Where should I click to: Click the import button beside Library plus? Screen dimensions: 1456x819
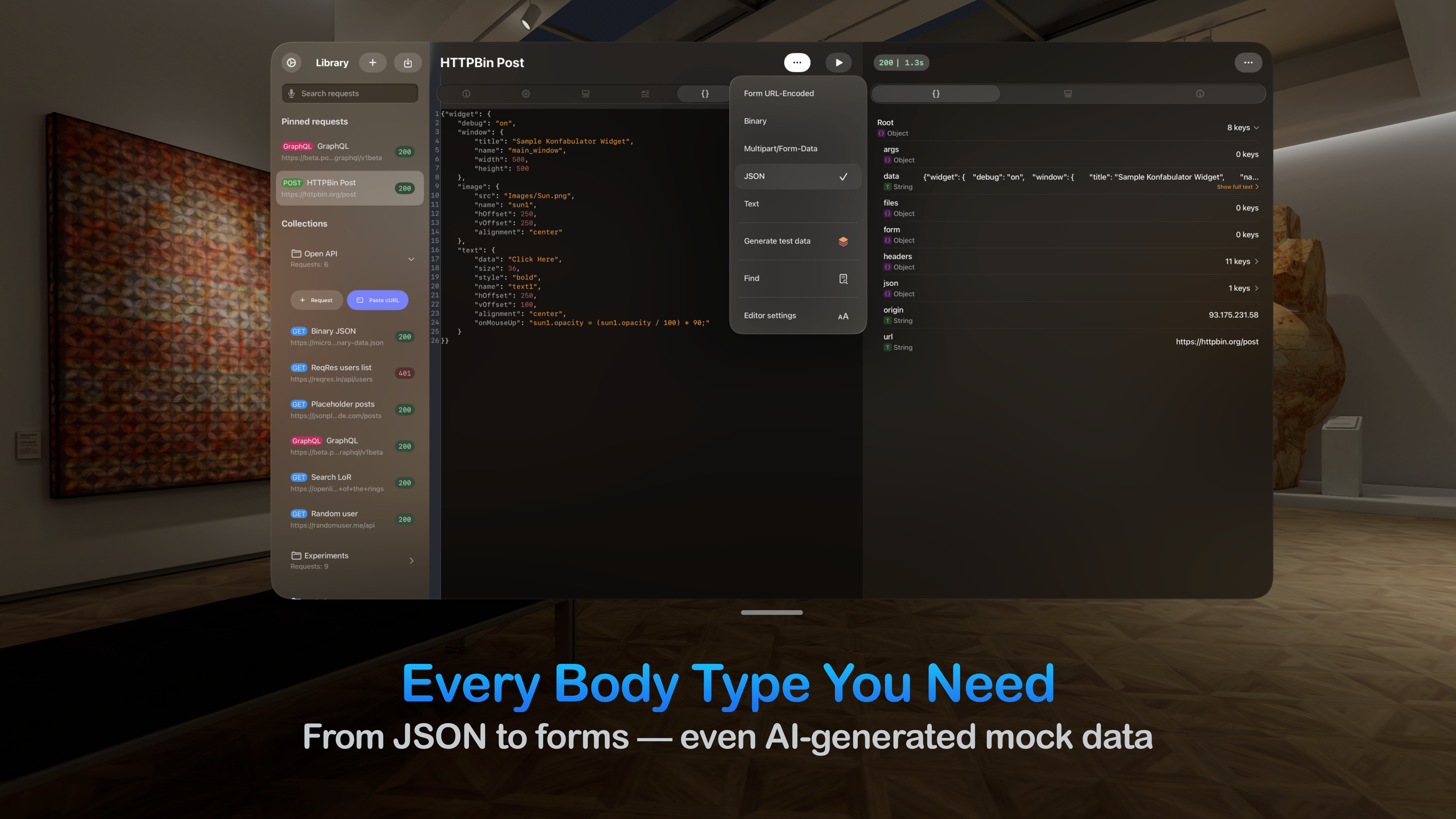[408, 63]
